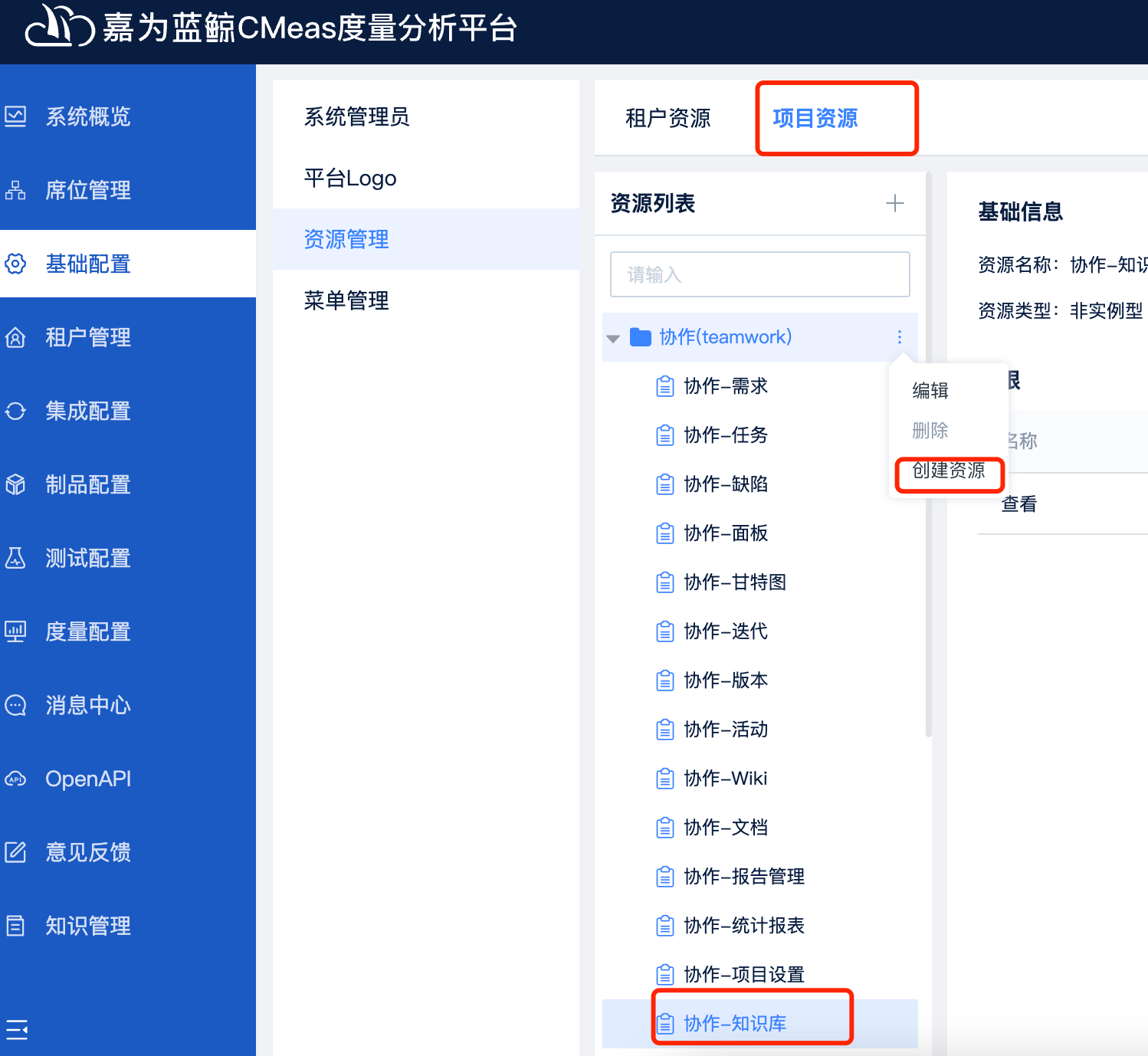Click the 消息中心 chat icon

point(15,705)
